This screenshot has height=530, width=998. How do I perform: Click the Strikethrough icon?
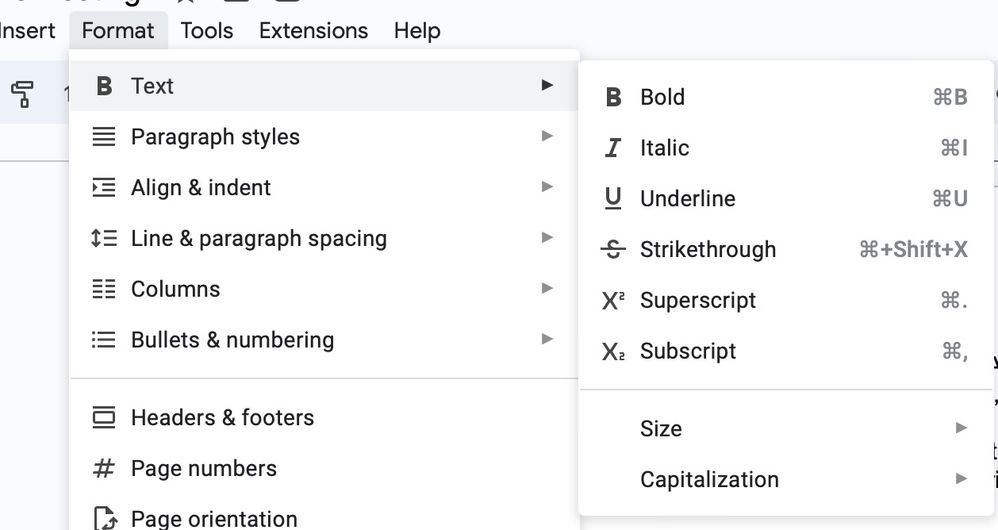coord(613,250)
